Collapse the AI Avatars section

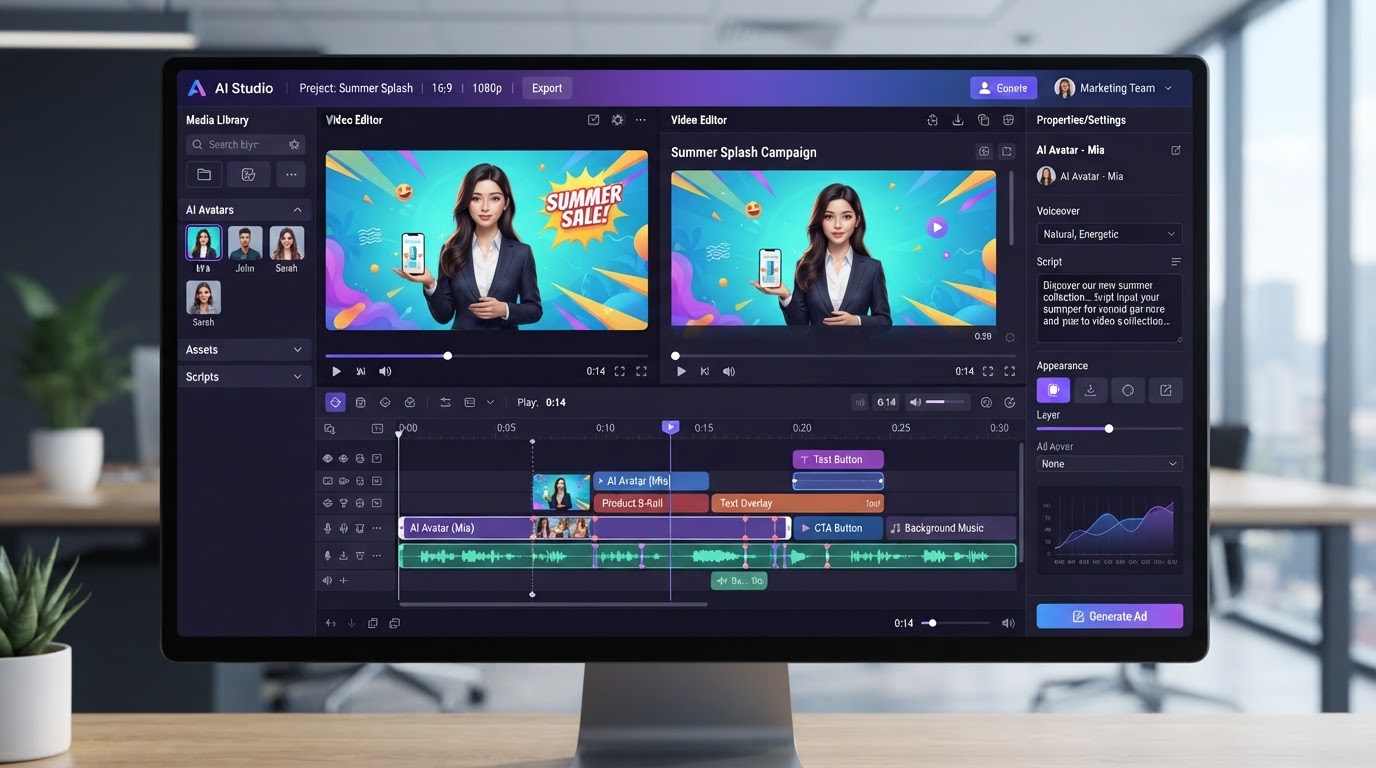pos(297,210)
